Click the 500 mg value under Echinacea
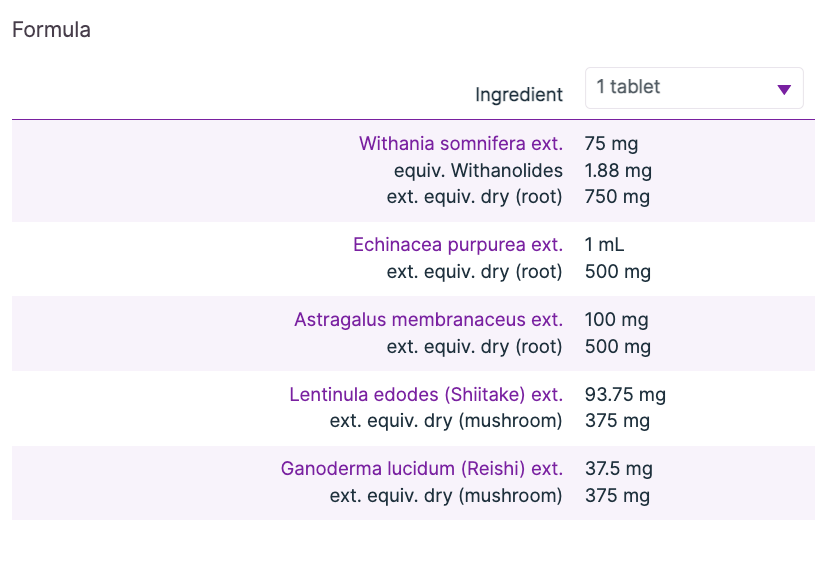Screen dimensions: 826x564 (617, 272)
